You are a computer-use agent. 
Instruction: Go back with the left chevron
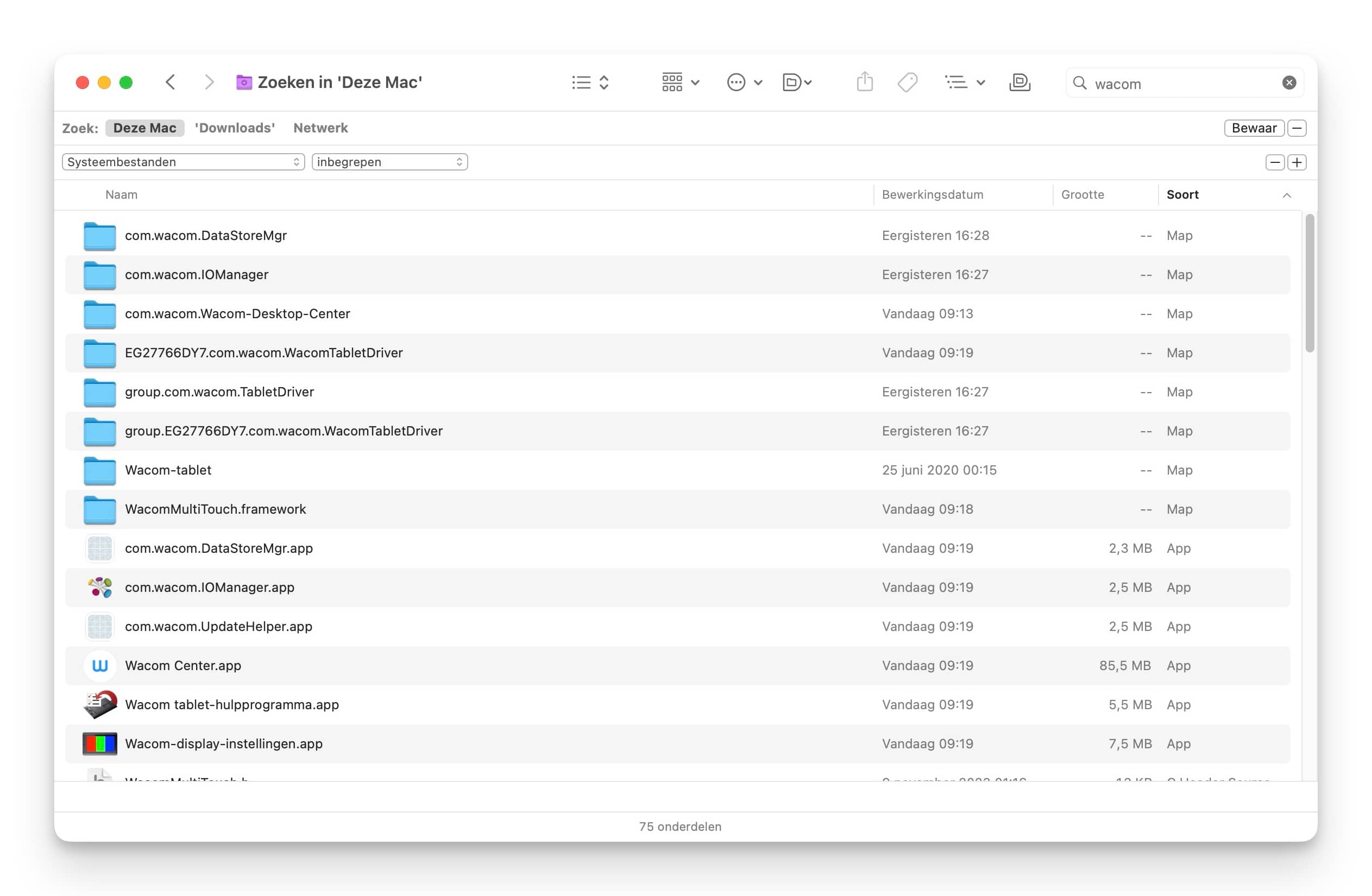170,83
